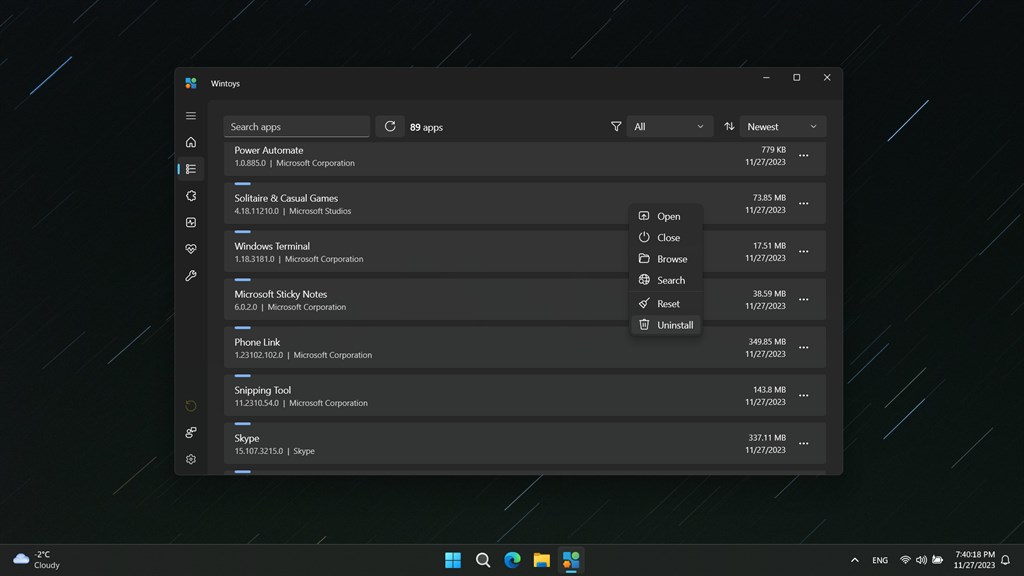Expand the Newest sort dropdown

[x=782, y=127]
